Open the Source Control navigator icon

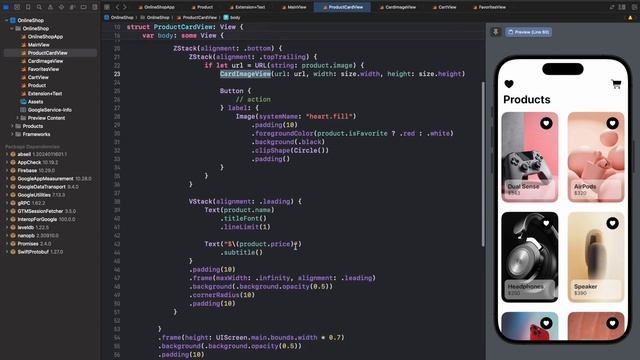(17, 7)
